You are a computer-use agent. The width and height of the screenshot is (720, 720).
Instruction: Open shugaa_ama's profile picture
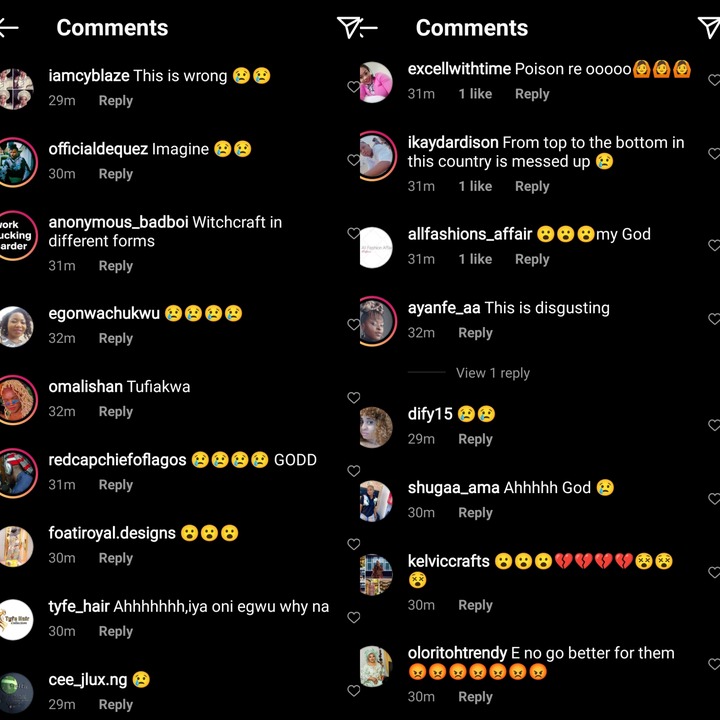[376, 501]
